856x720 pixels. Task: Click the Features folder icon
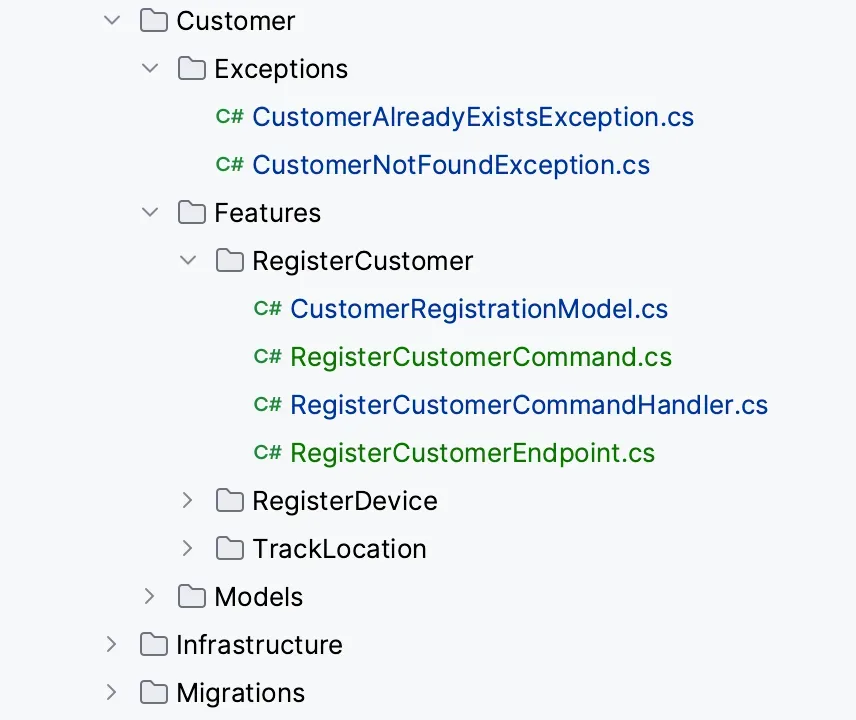click(191, 213)
